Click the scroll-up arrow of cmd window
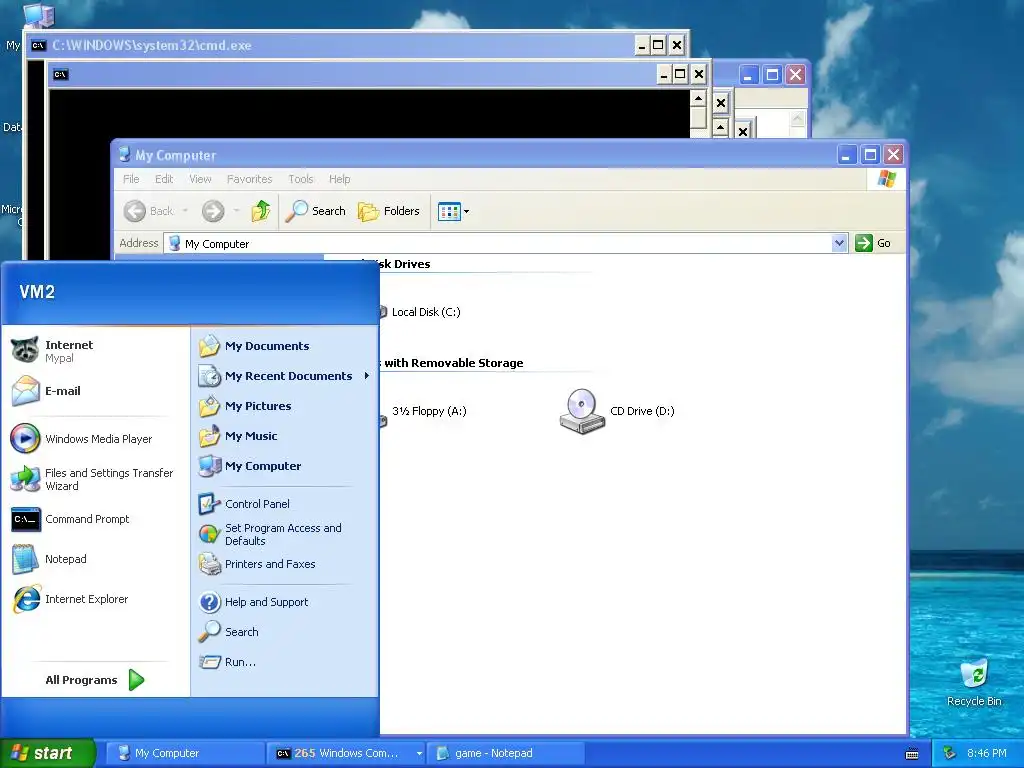 [698, 98]
